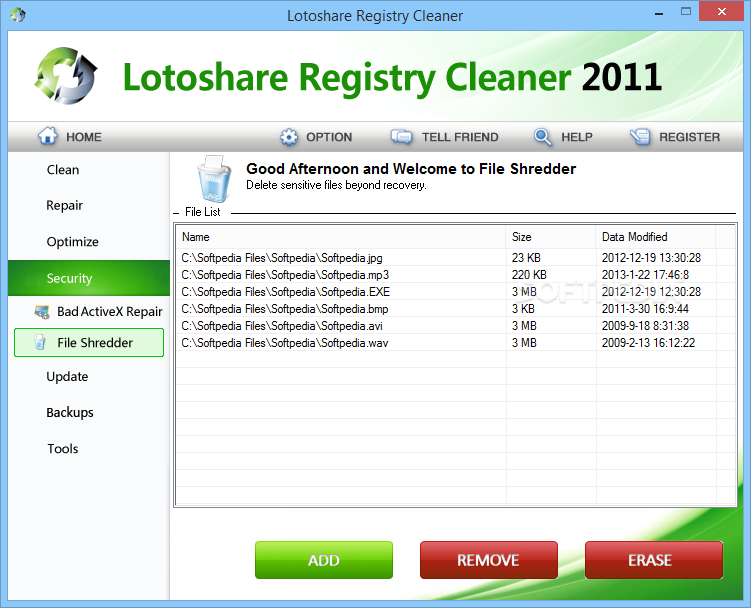Click the Tell Friend chat bubble icon
Viewport: 751px width, 608px height.
click(x=401, y=137)
